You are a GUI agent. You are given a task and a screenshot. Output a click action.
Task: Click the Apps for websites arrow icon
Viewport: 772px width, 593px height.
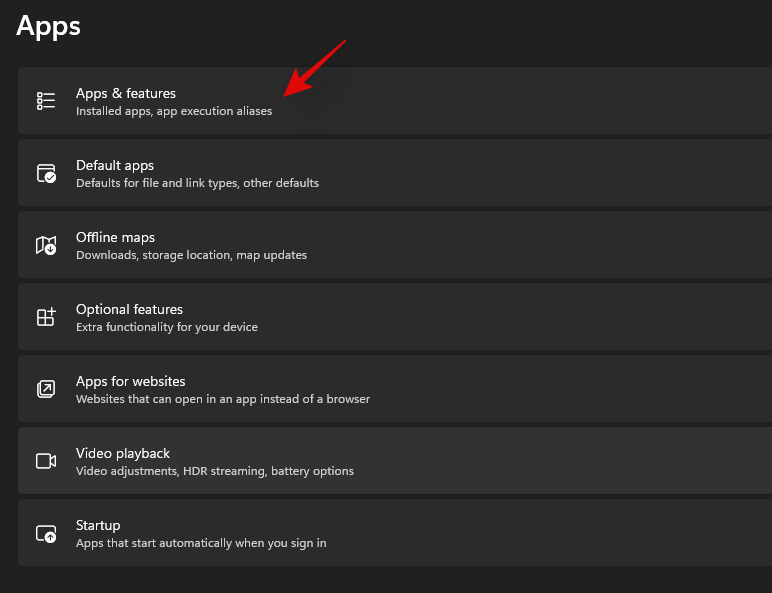tap(46, 389)
